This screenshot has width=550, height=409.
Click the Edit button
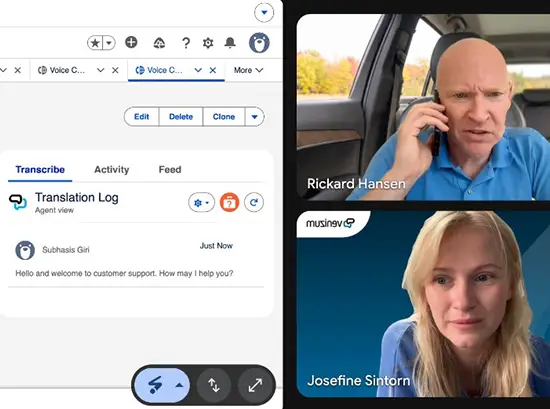tap(142, 116)
